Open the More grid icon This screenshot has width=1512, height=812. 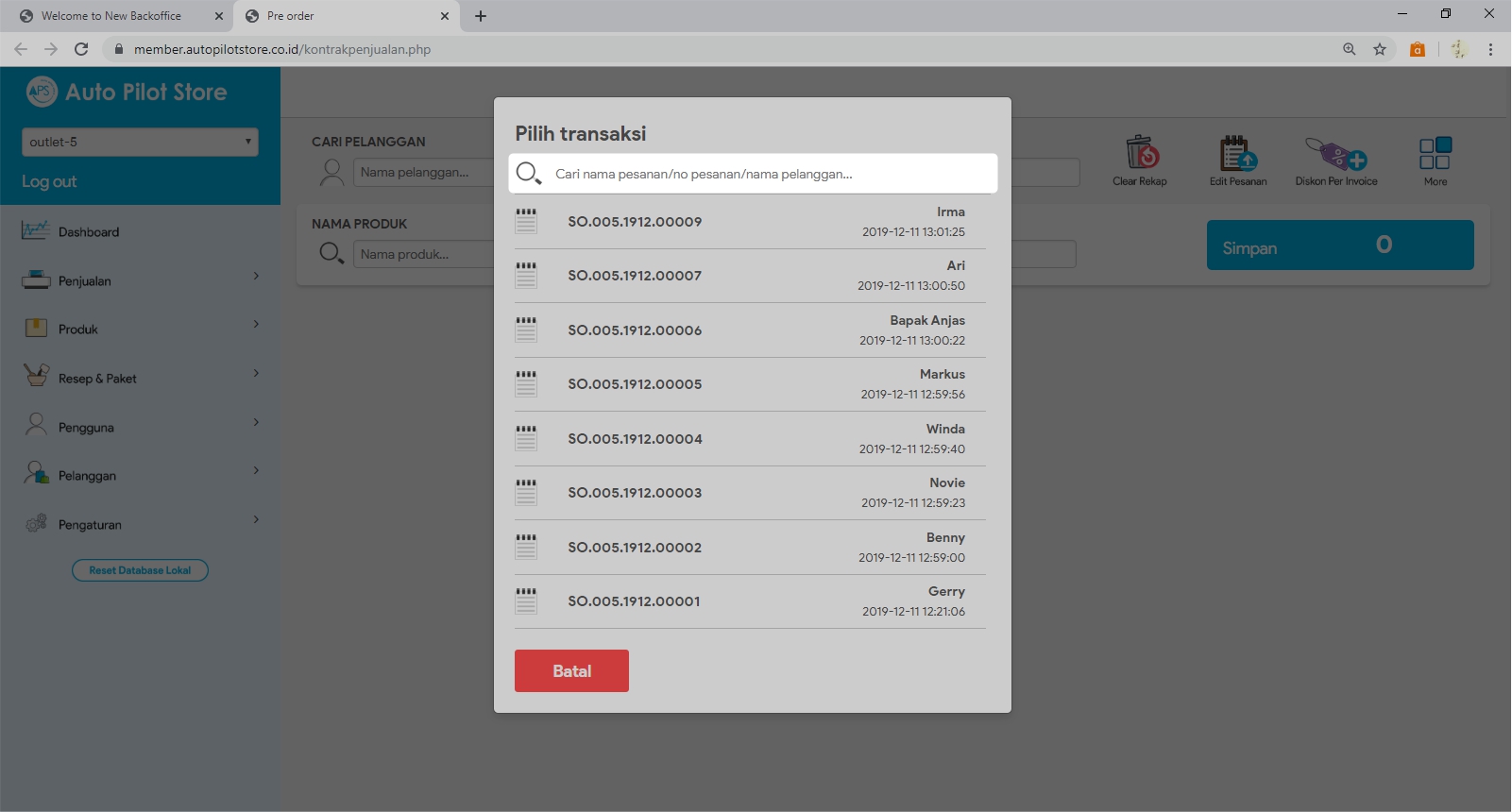pyautogui.click(x=1435, y=152)
